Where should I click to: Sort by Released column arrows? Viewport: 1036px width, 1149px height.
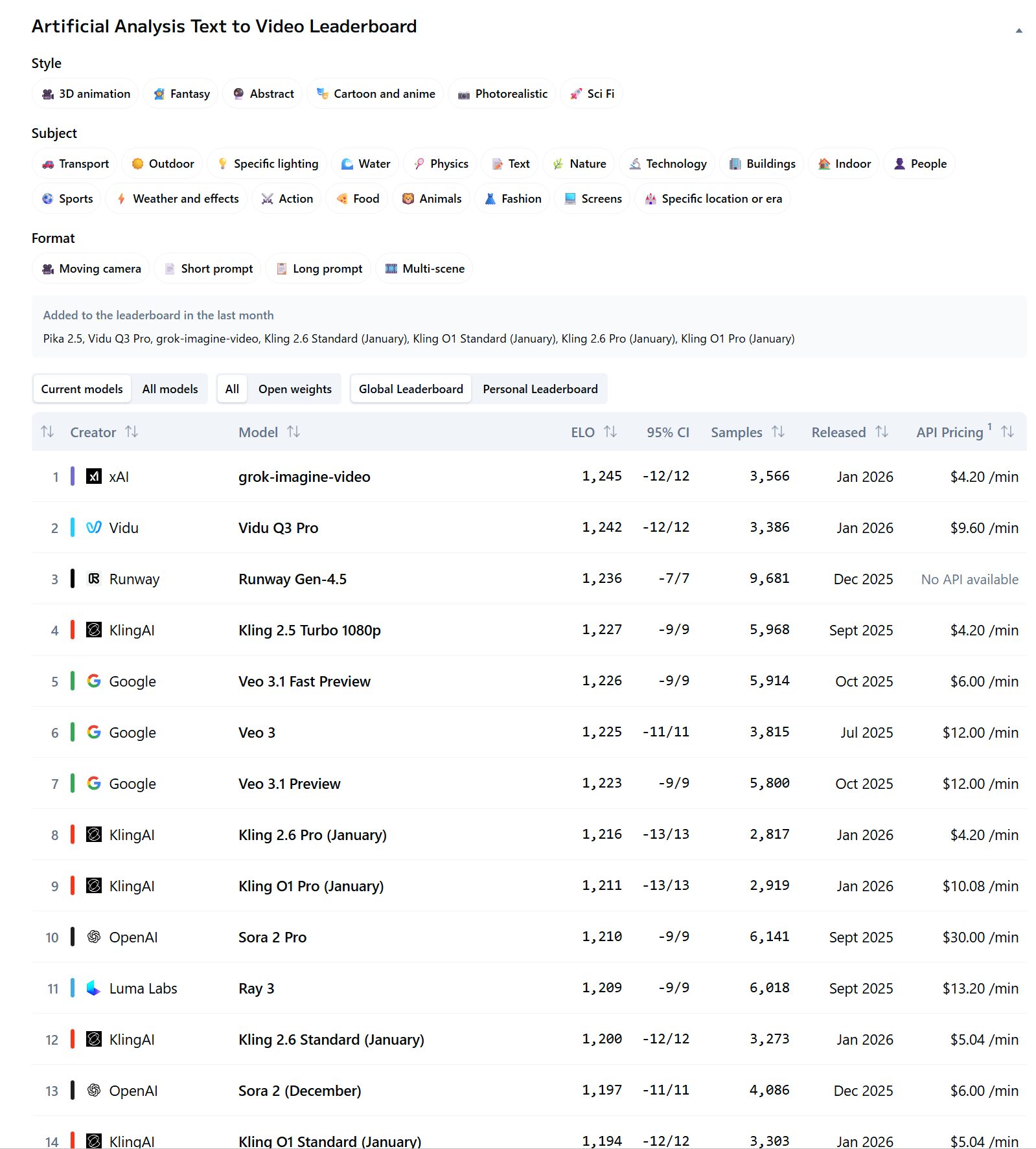point(882,431)
